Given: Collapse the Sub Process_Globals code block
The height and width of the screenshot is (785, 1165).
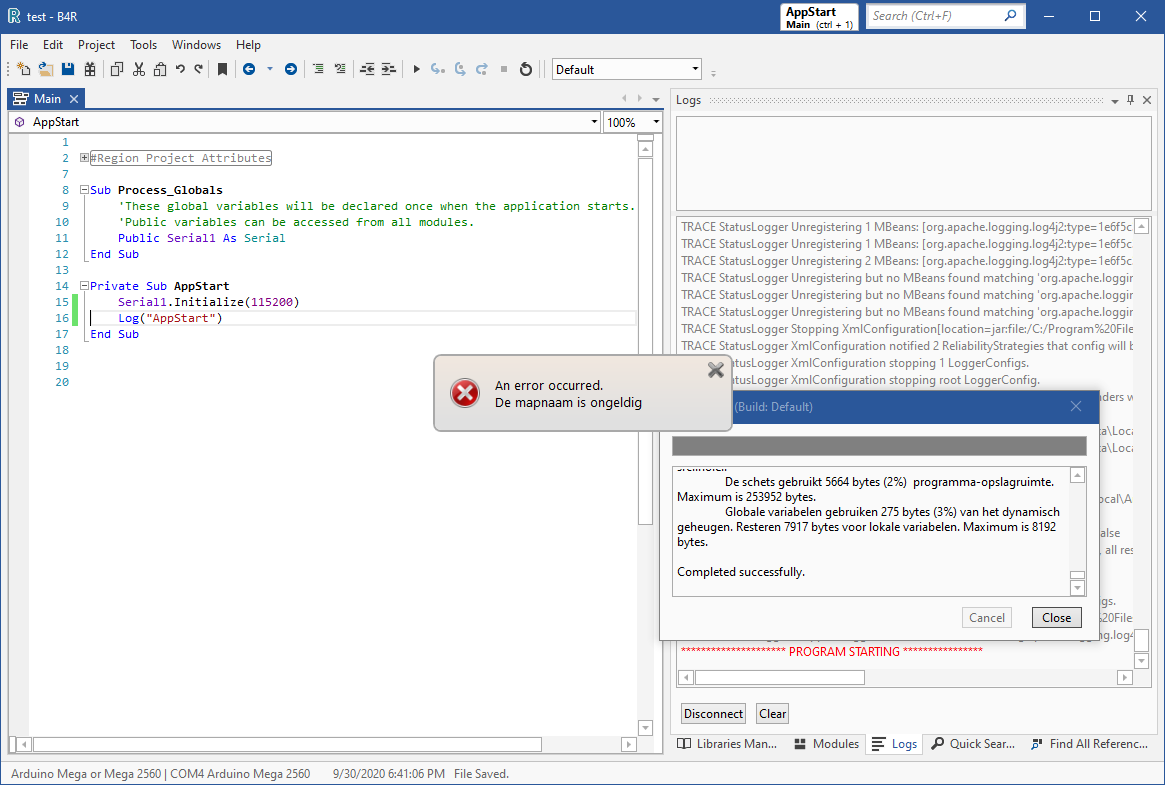Looking at the screenshot, I should point(84,190).
